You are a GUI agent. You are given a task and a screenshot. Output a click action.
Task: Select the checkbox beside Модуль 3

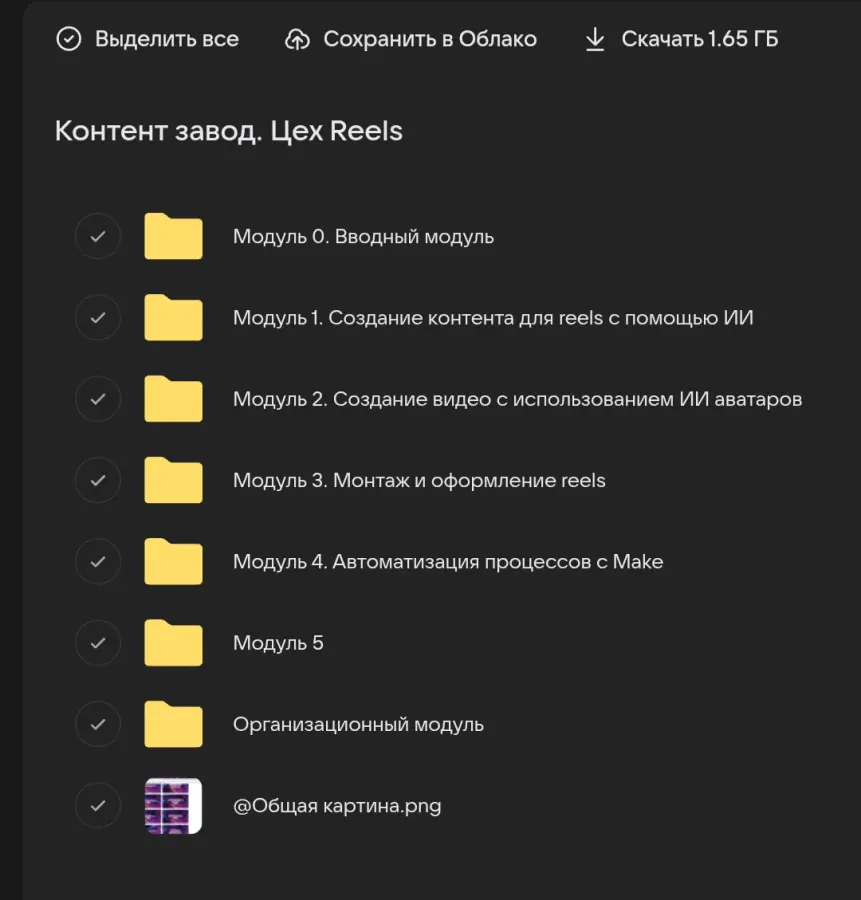point(98,480)
